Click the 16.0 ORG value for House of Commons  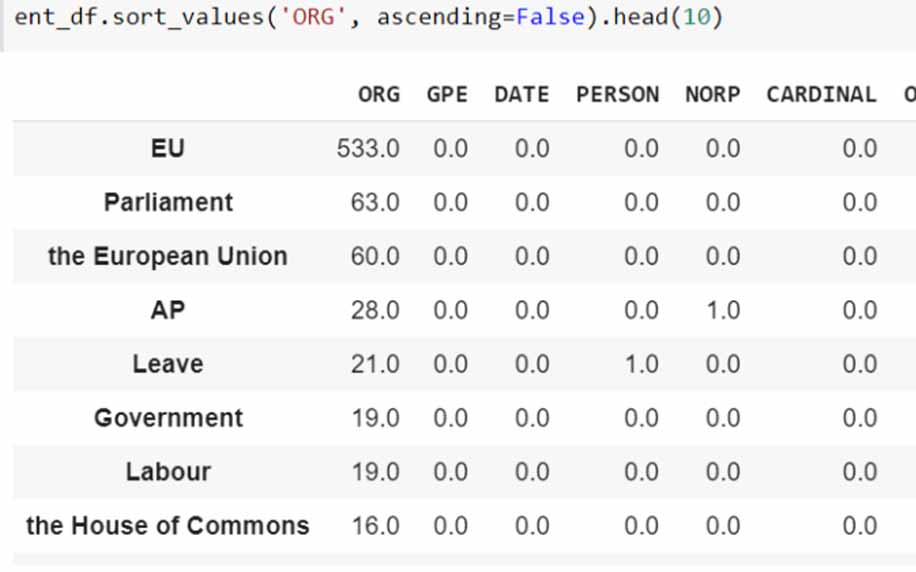pos(375,526)
